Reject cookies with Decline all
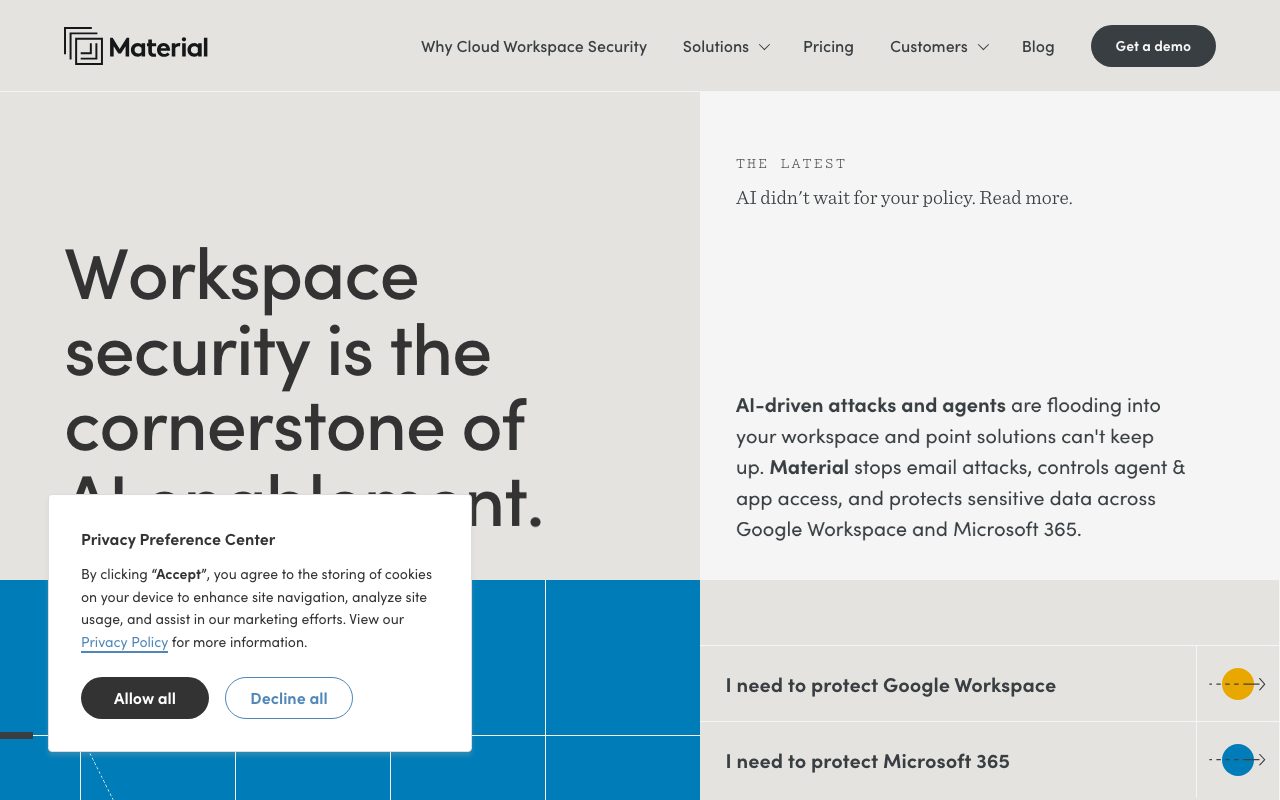The height and width of the screenshot is (800, 1280). click(x=289, y=698)
